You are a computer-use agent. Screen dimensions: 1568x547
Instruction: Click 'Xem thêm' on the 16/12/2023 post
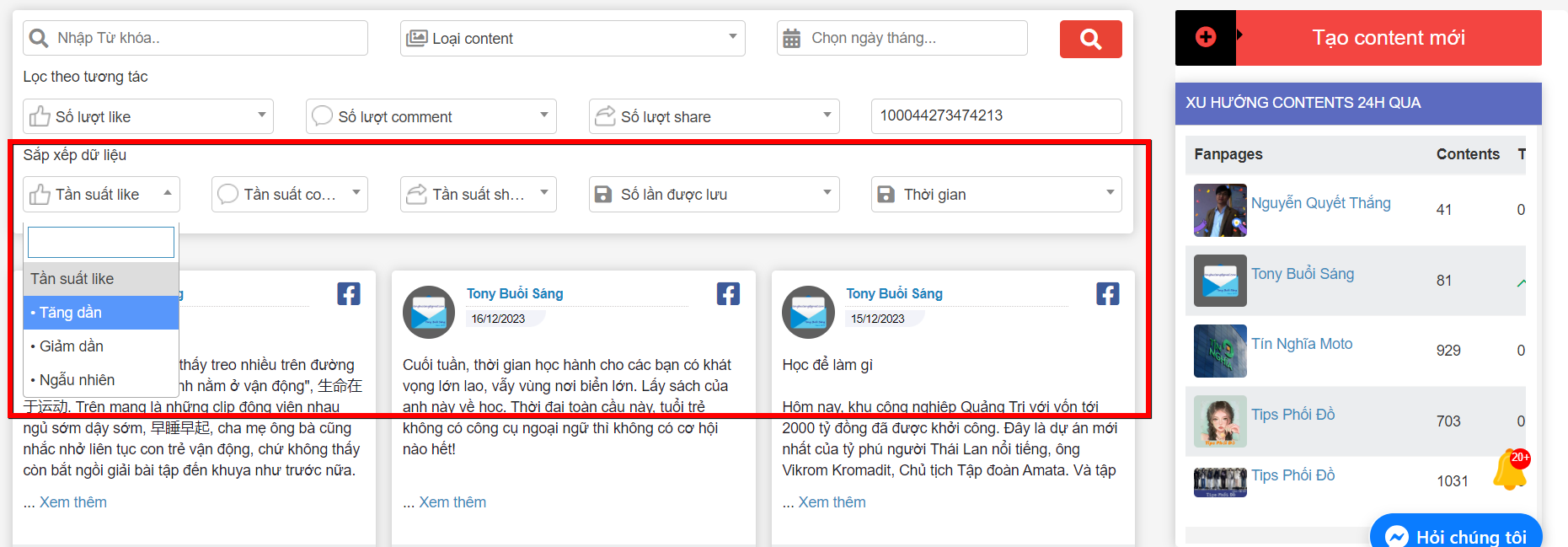click(452, 502)
